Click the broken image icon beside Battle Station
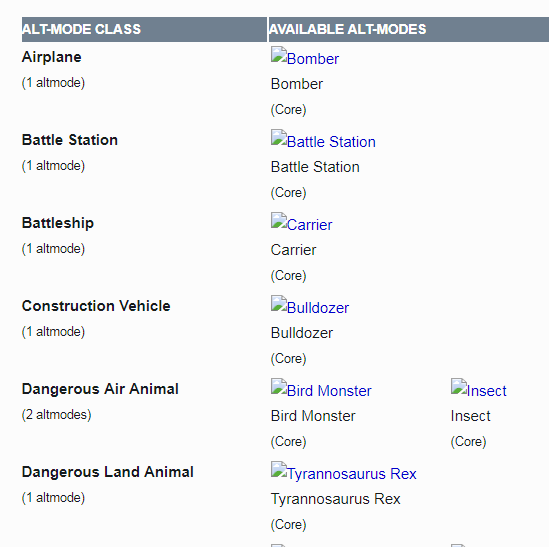The width and height of the screenshot is (549, 547). (279, 138)
